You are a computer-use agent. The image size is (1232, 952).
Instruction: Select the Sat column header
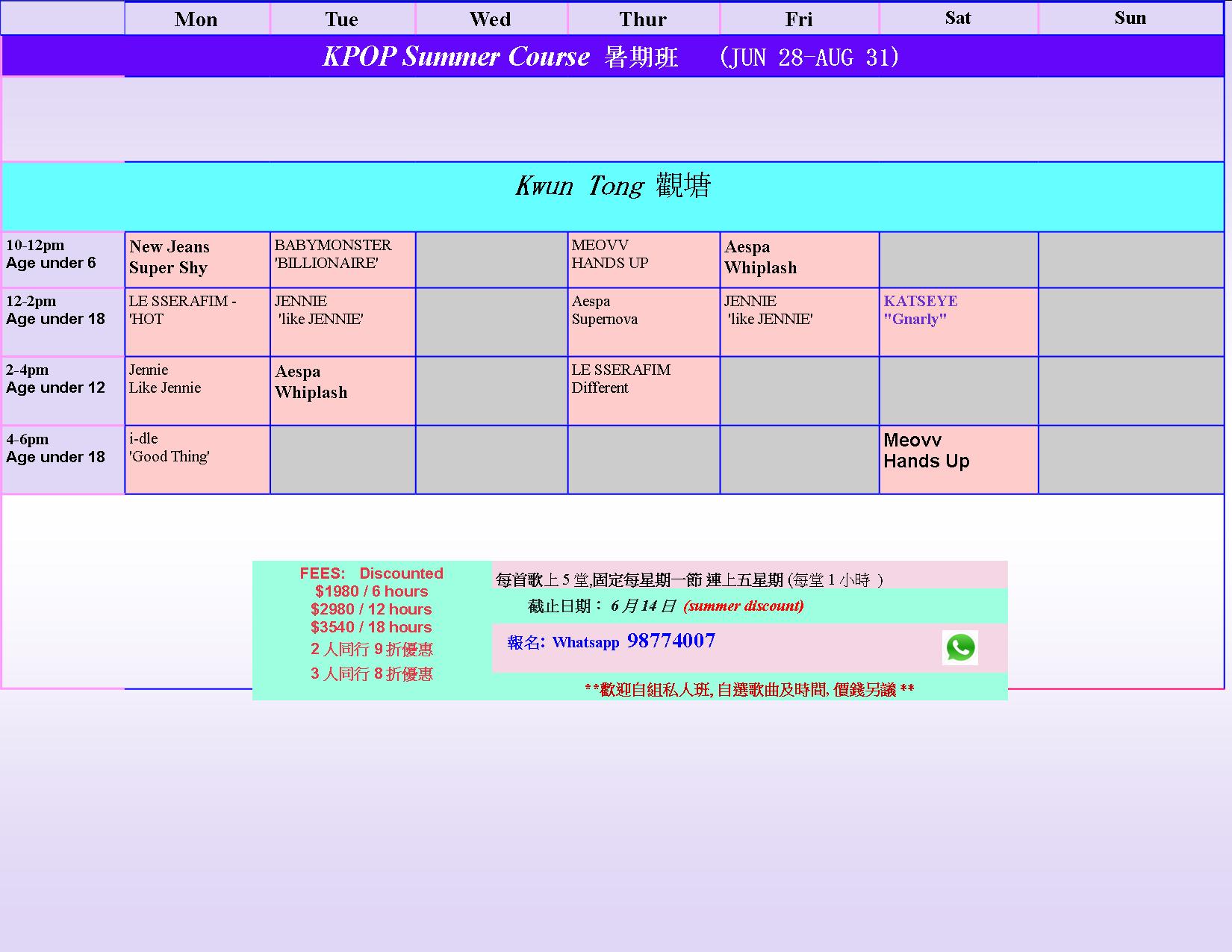[x=959, y=19]
